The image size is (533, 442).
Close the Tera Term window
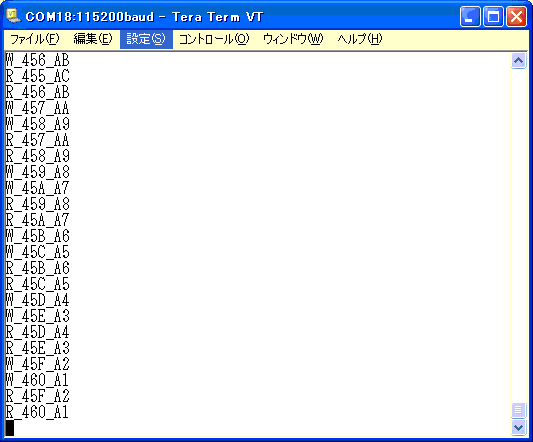tap(516, 16)
